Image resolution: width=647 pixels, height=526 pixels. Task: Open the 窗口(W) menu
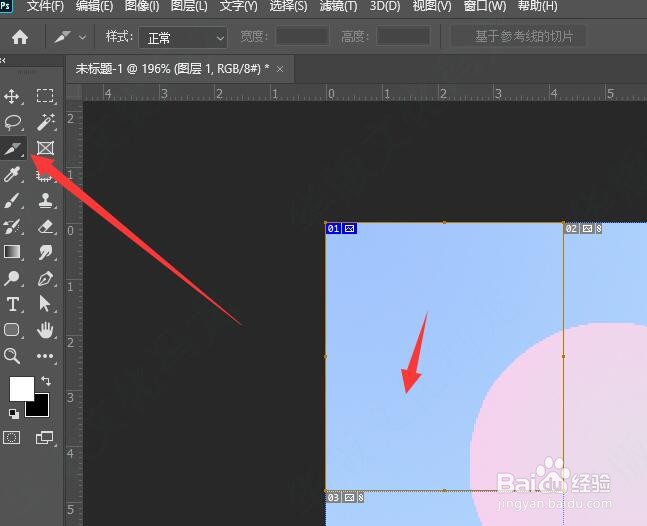tap(485, 7)
